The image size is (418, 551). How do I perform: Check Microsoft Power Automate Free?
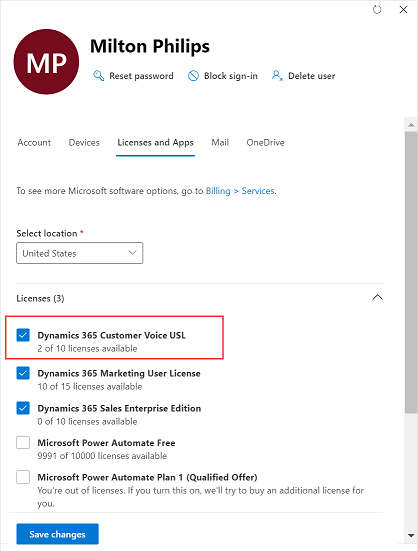point(23,442)
